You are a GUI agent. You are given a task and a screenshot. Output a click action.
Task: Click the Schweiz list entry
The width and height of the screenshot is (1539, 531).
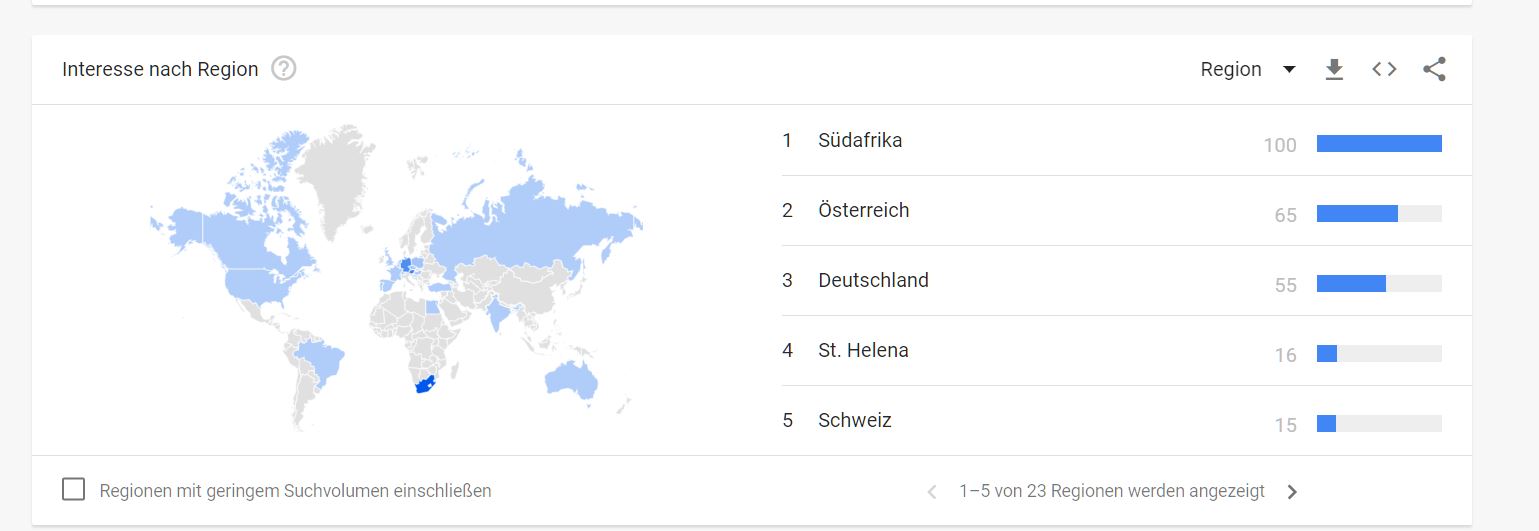click(854, 420)
